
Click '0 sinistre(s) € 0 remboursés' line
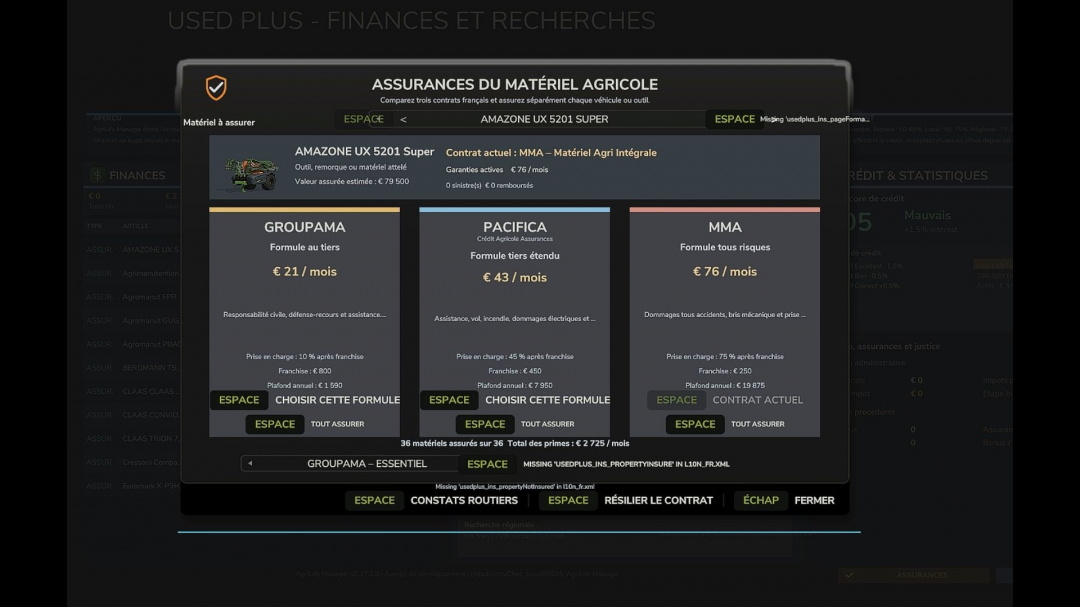pyautogui.click(x=489, y=185)
